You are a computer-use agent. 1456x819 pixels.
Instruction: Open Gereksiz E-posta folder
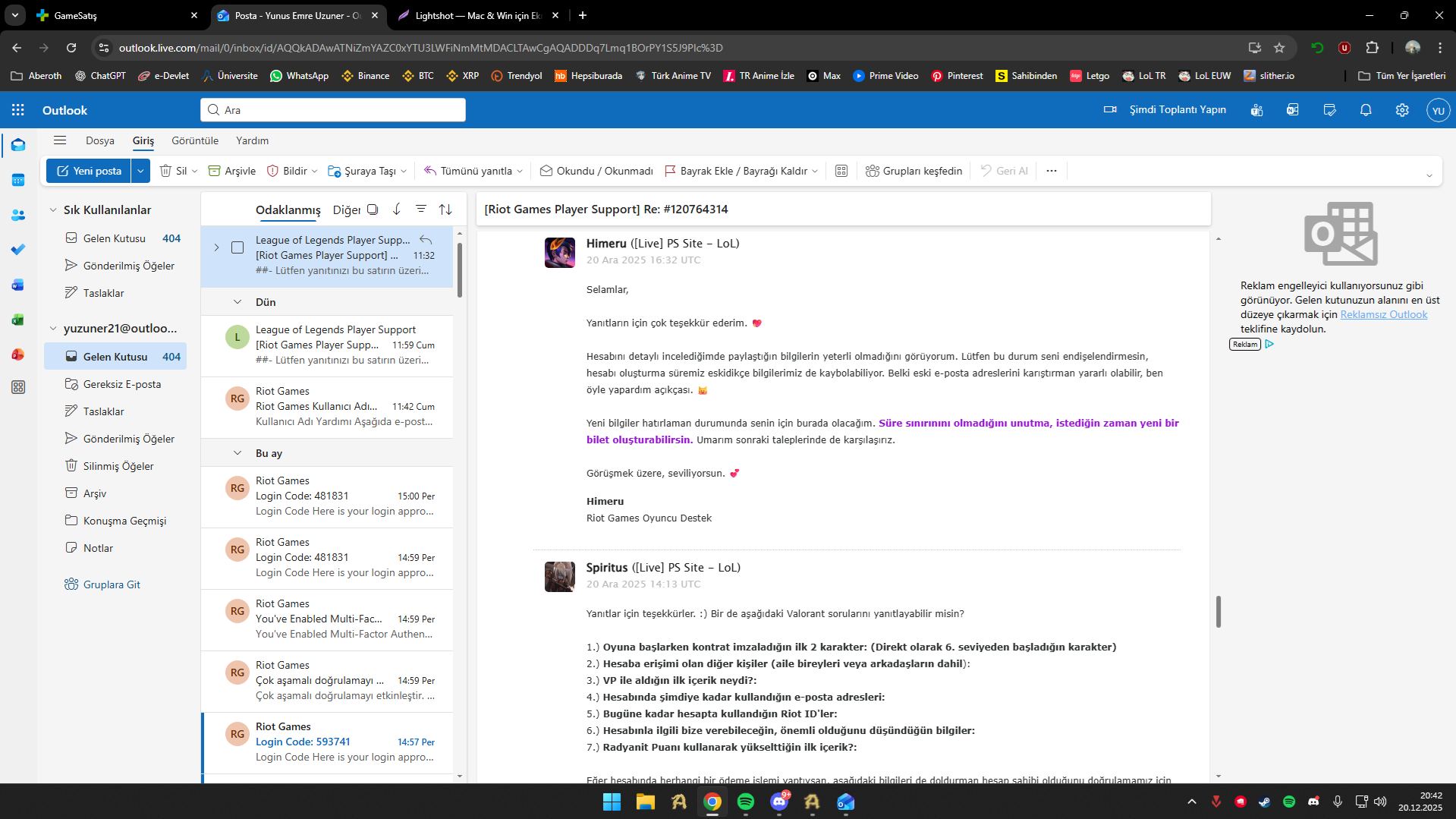coord(115,384)
